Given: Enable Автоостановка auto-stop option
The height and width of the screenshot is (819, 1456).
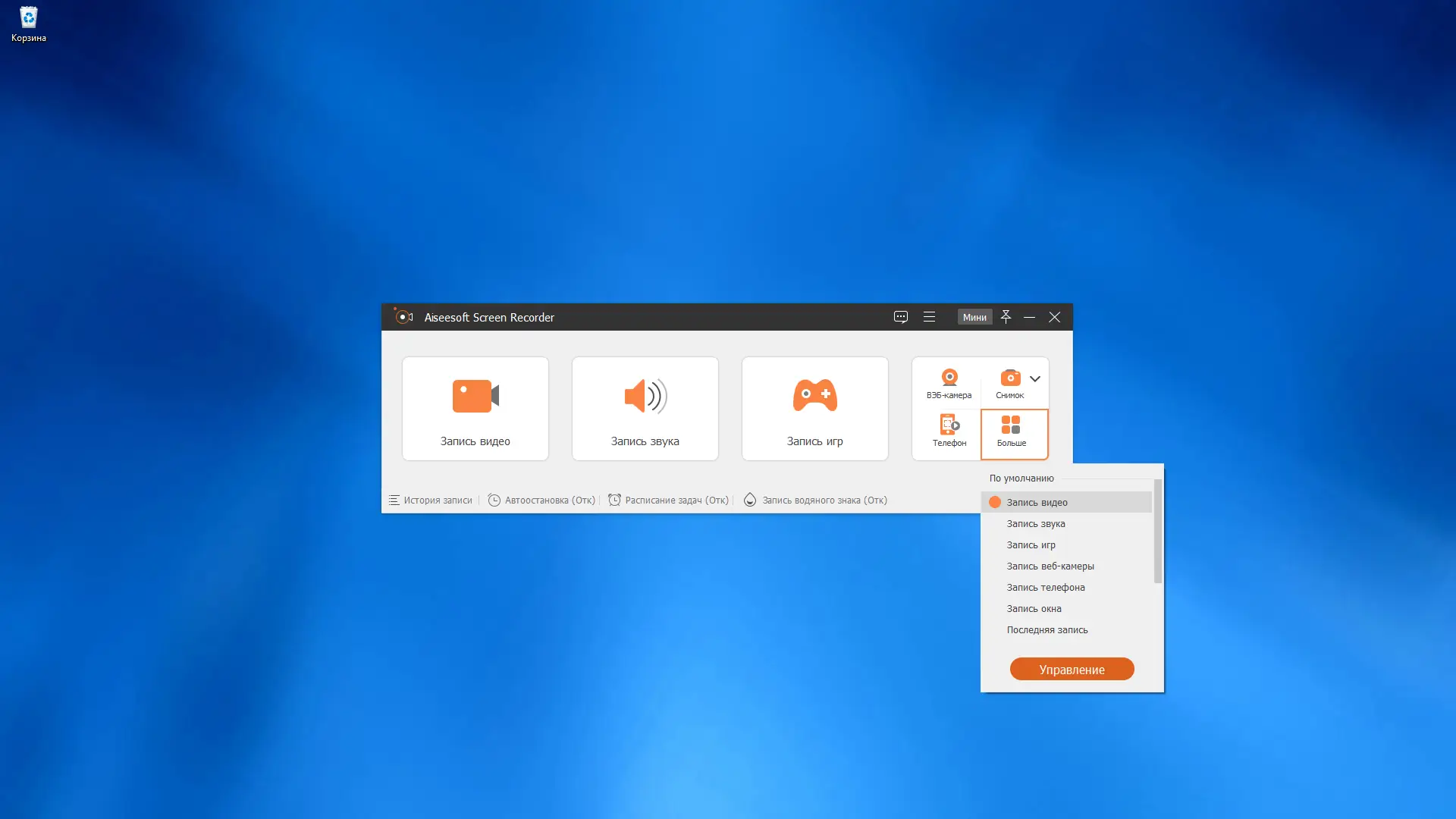Looking at the screenshot, I should point(541,500).
